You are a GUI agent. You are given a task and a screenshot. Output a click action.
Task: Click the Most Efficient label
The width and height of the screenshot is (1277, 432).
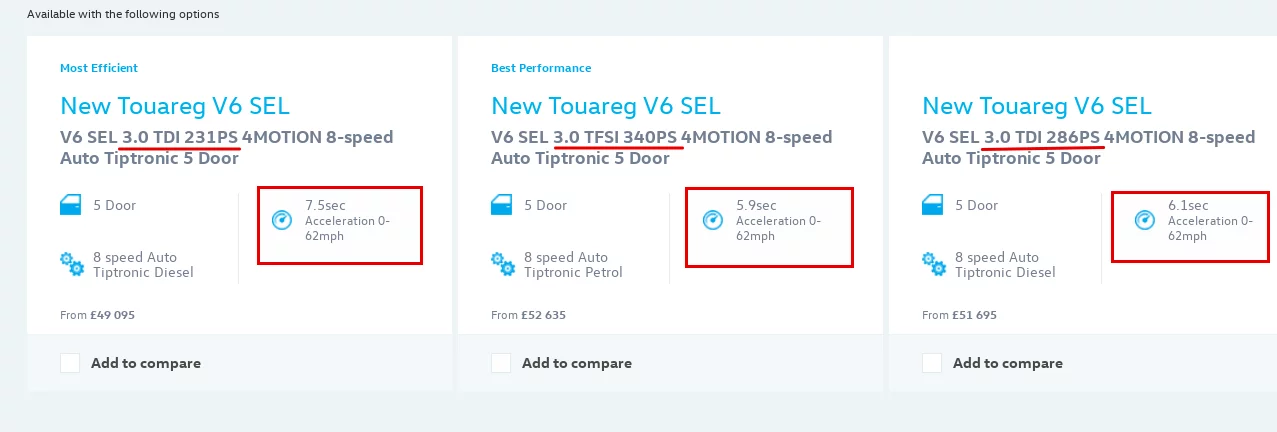point(99,68)
